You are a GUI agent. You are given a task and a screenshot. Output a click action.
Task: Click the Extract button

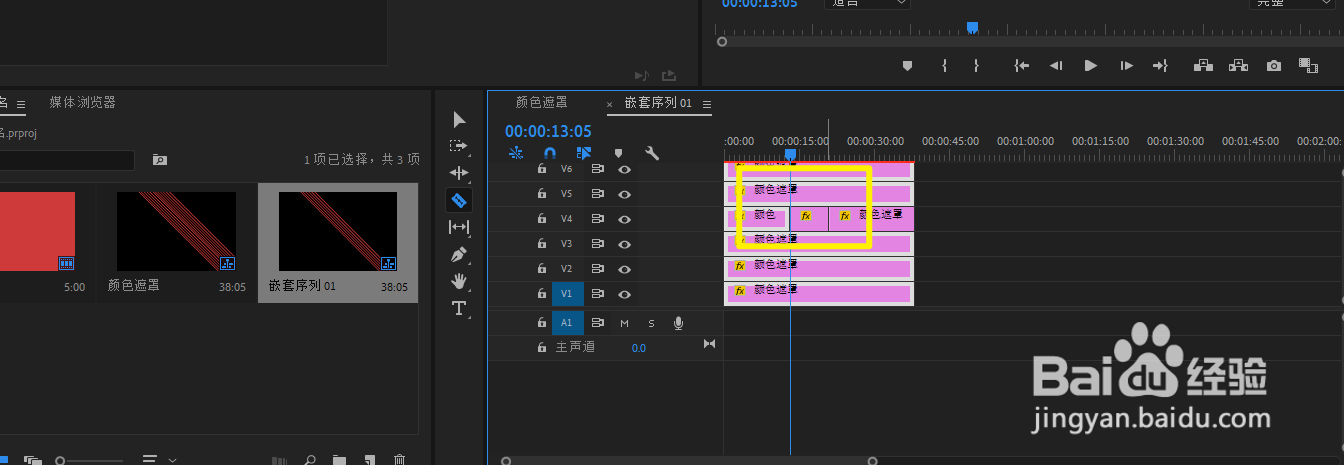1238,65
